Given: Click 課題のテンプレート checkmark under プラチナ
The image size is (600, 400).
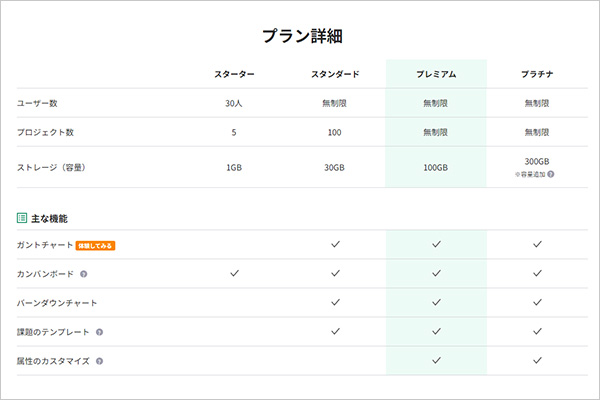Looking at the screenshot, I should [538, 331].
